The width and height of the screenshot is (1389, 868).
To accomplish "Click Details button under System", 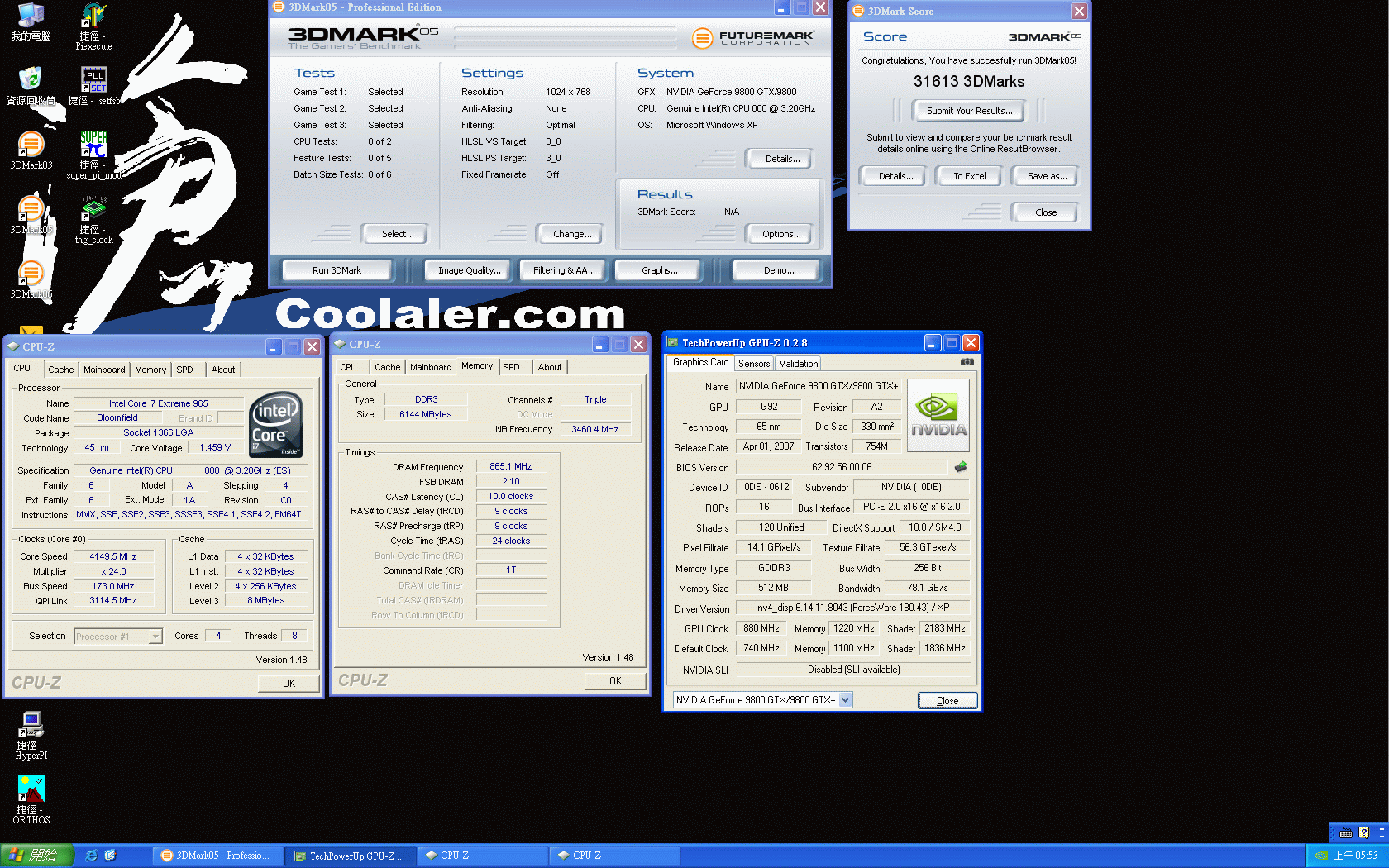I will tap(782, 159).
